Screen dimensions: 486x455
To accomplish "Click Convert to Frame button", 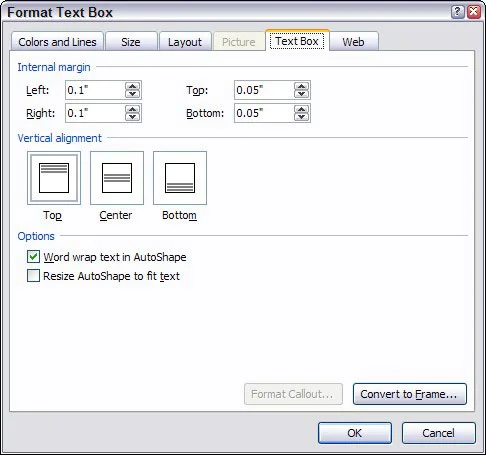I will coord(410,394).
